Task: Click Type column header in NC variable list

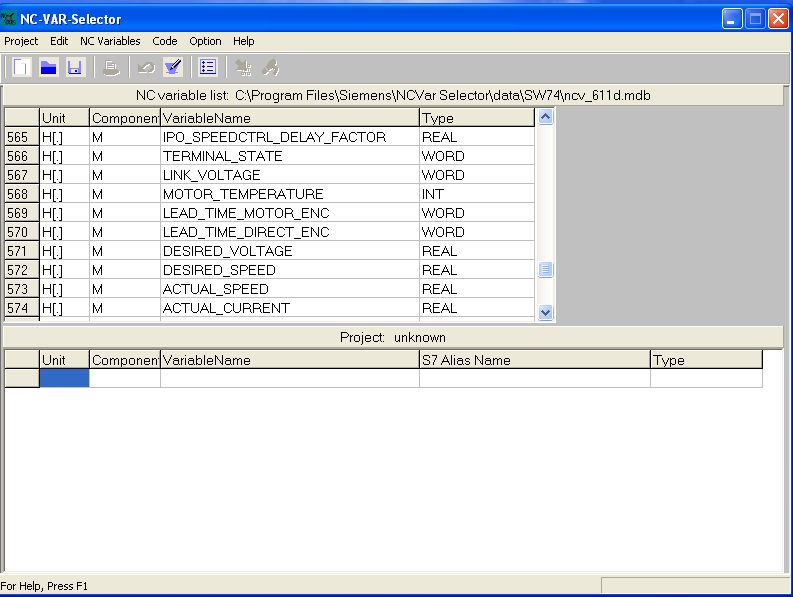Action: click(477, 118)
